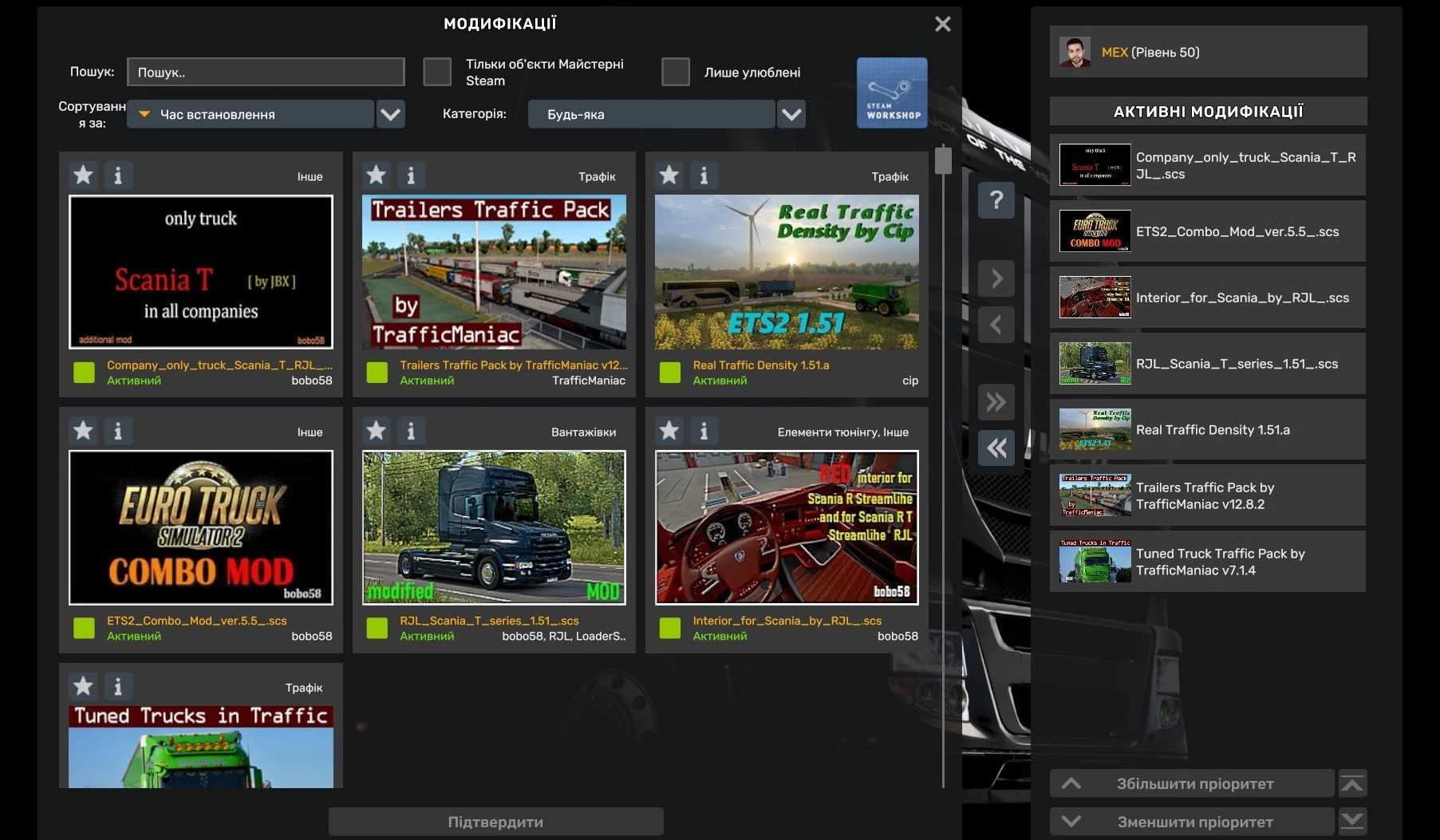Favorite the Trailers Traffic Pack mod star
Image resolution: width=1440 pixels, height=840 pixels.
pos(376,175)
